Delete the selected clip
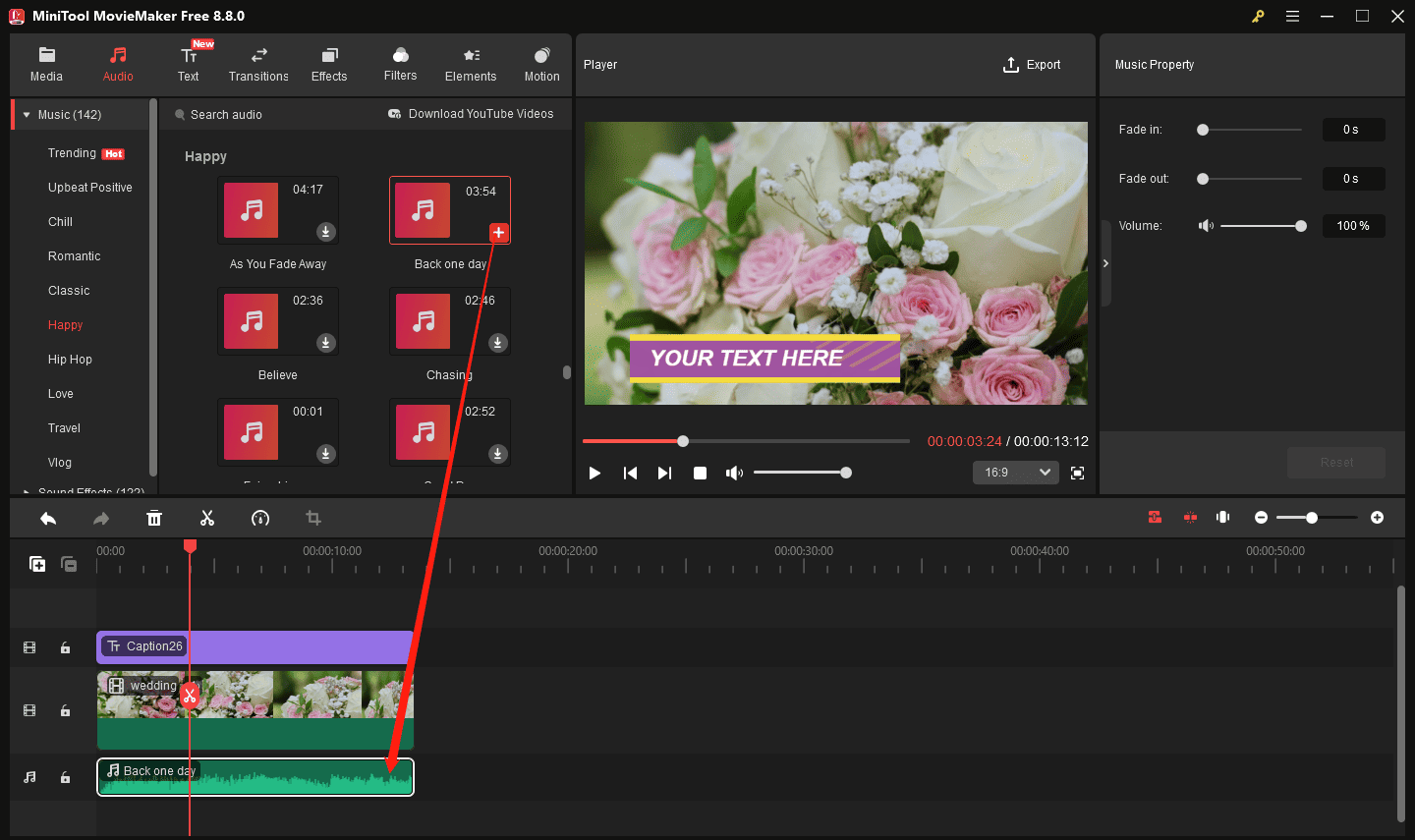 pyautogui.click(x=154, y=518)
